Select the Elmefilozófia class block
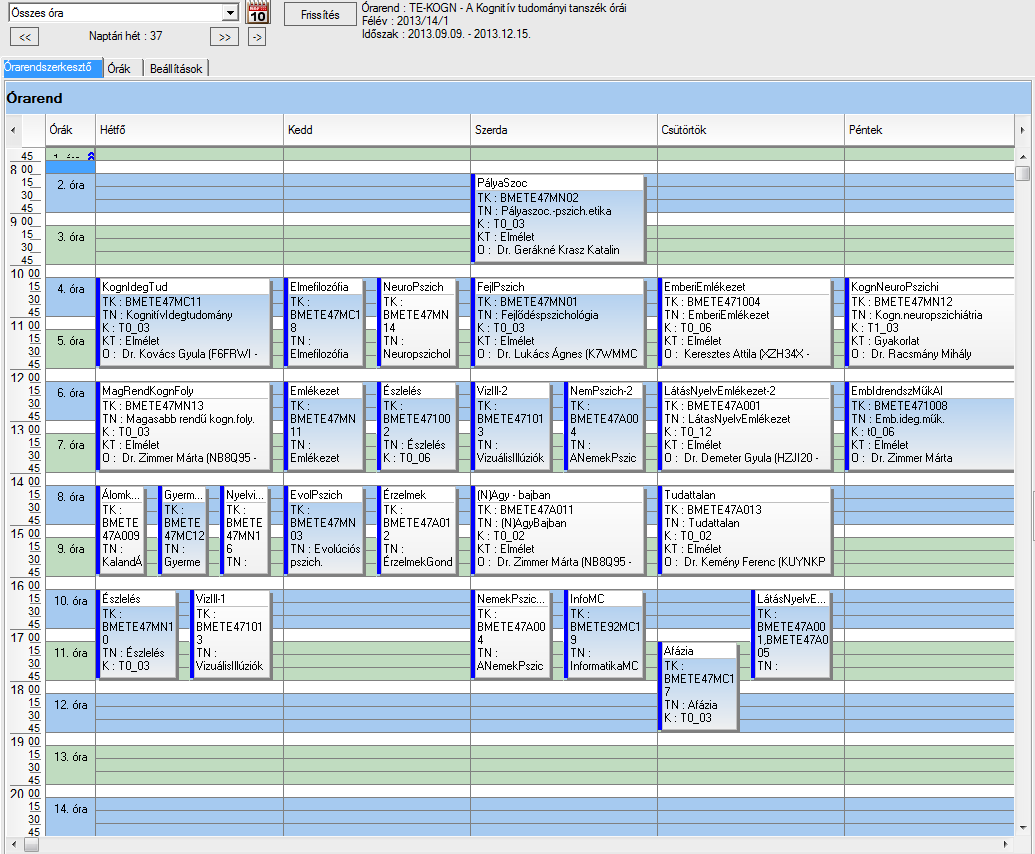Screen dimensions: 1035x854 click(x=325, y=322)
